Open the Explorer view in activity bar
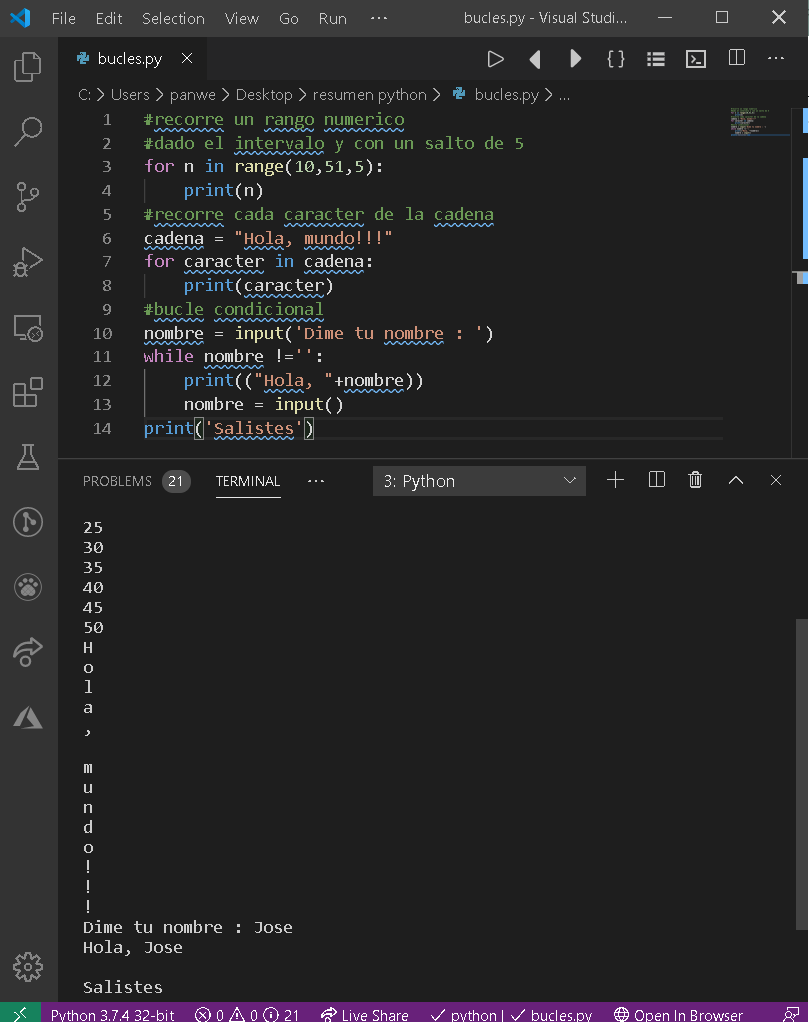Screen dimensions: 809x1022 click(27, 66)
